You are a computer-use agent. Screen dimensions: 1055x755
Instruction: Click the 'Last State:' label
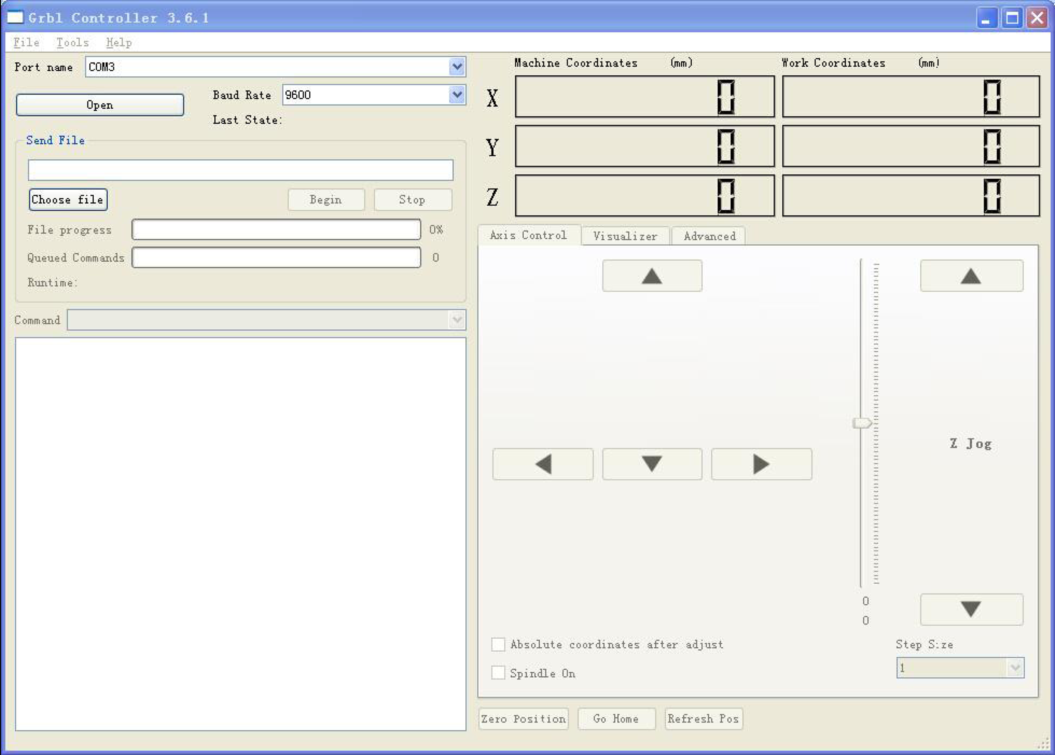coord(247,120)
